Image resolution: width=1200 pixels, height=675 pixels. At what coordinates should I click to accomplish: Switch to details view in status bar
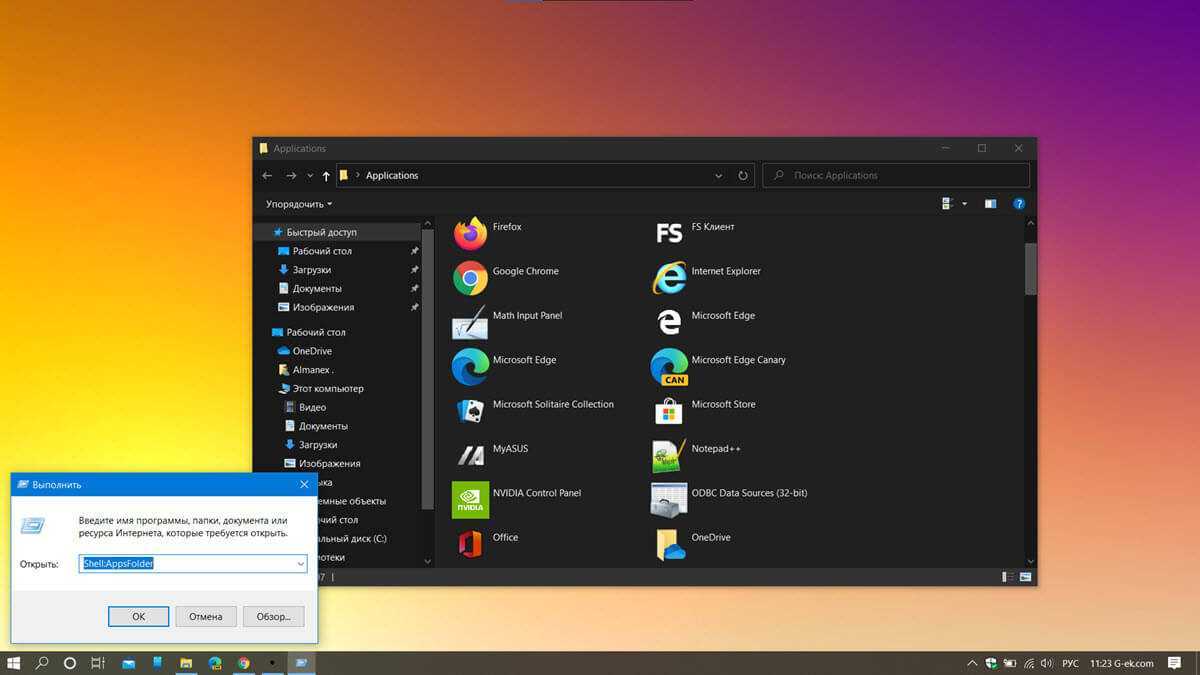point(1006,577)
